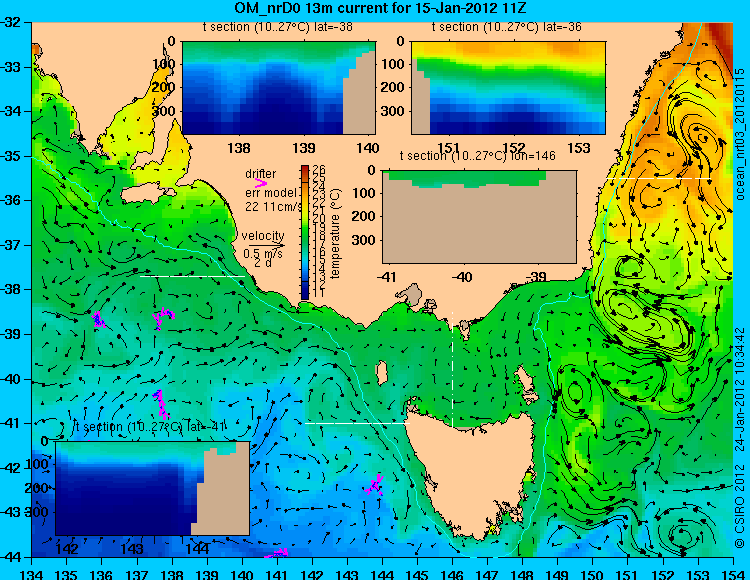Open the lat=-38 temperature section inset plot
750x580 pixels.
click(278, 88)
